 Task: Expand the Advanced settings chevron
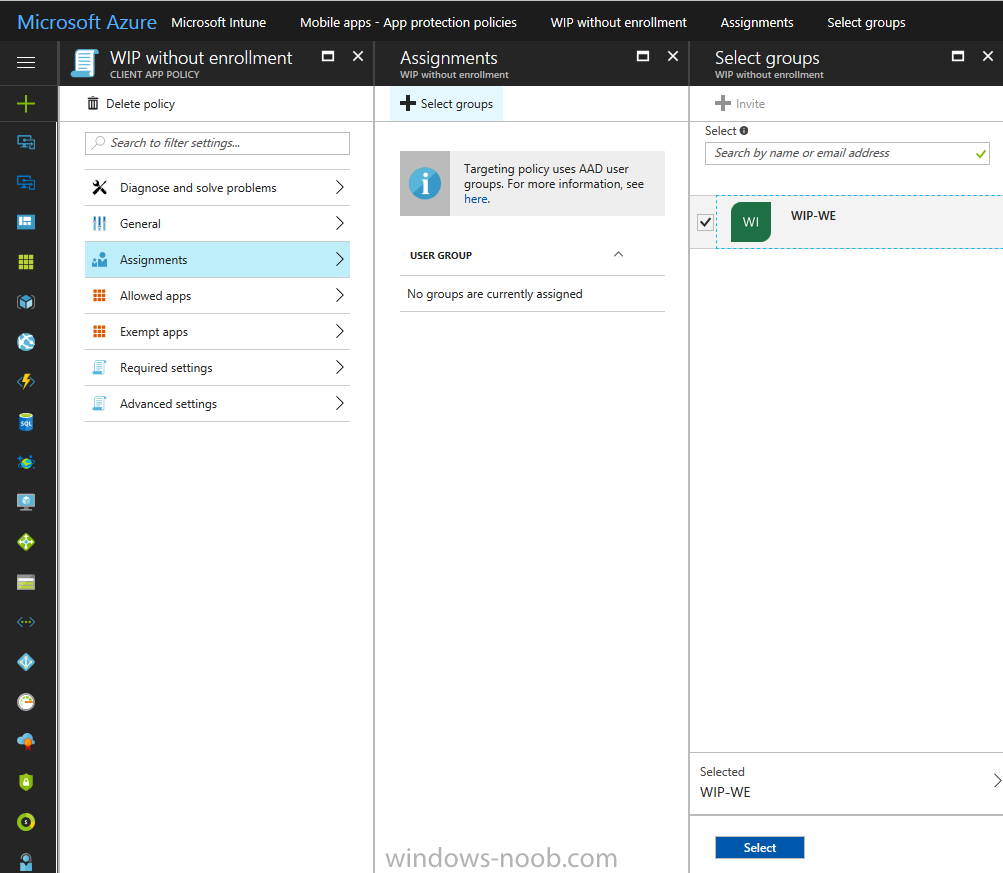click(x=340, y=403)
